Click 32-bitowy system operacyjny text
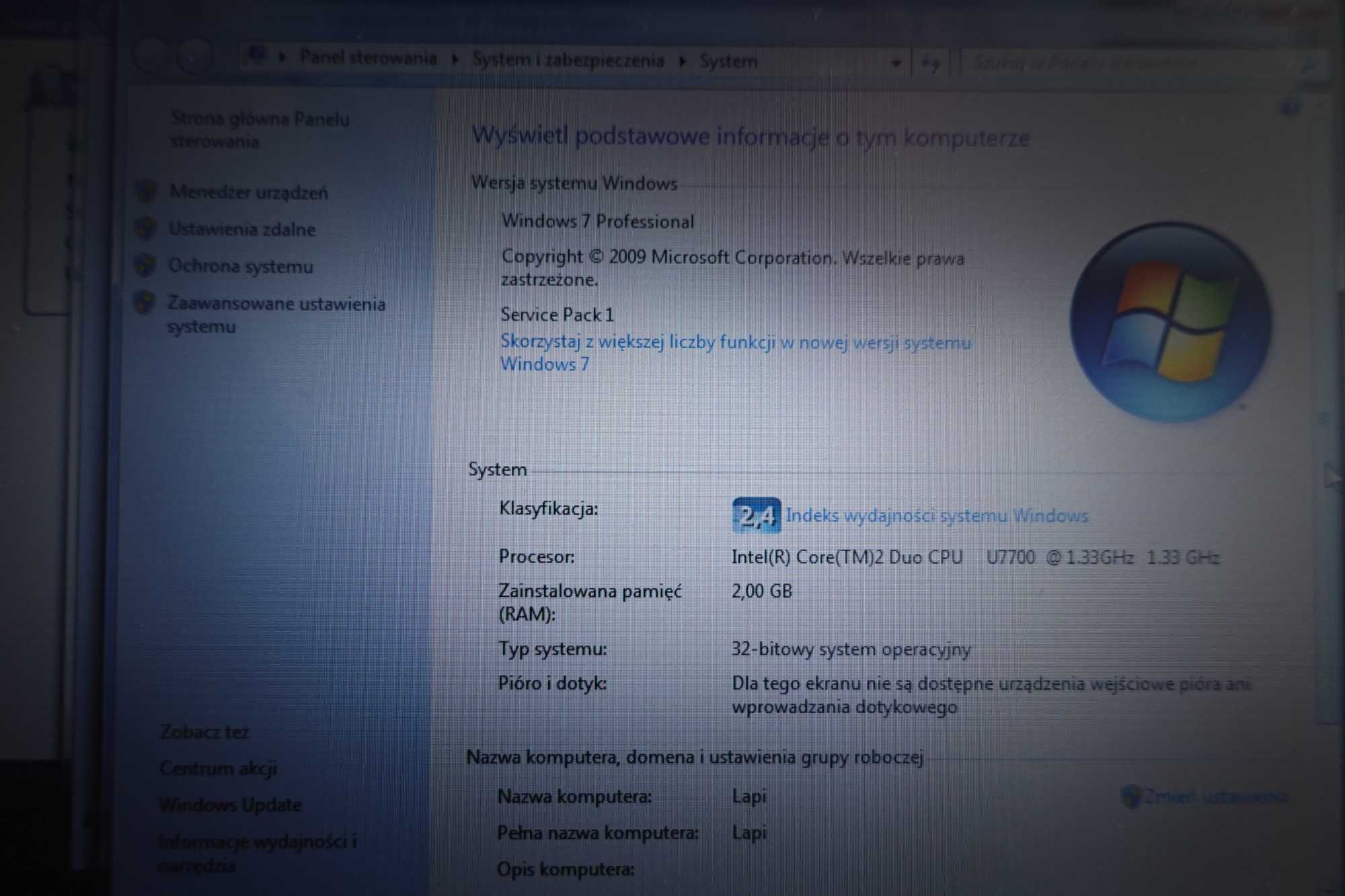 (851, 649)
